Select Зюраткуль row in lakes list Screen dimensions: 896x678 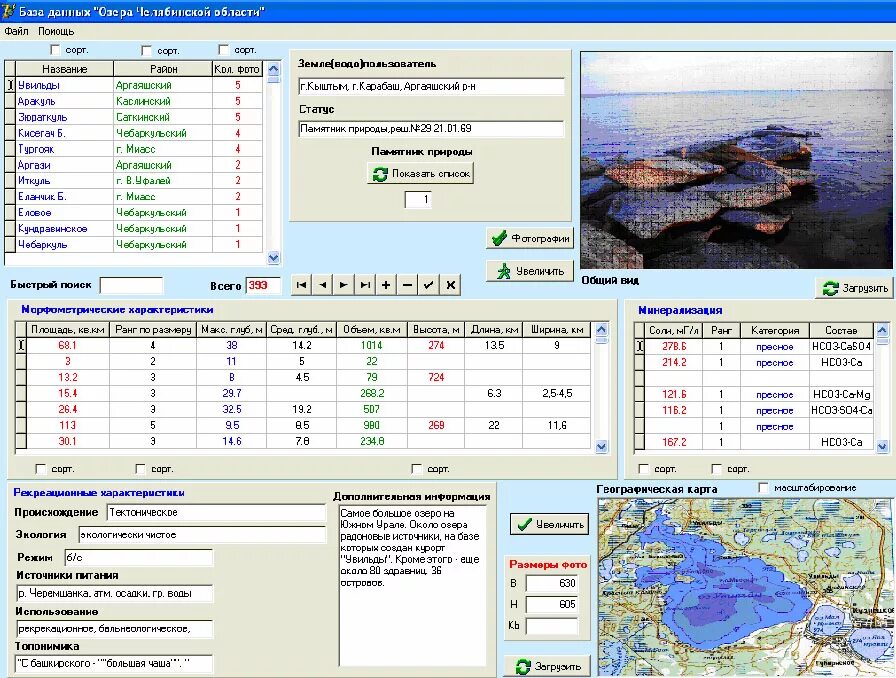coord(133,117)
